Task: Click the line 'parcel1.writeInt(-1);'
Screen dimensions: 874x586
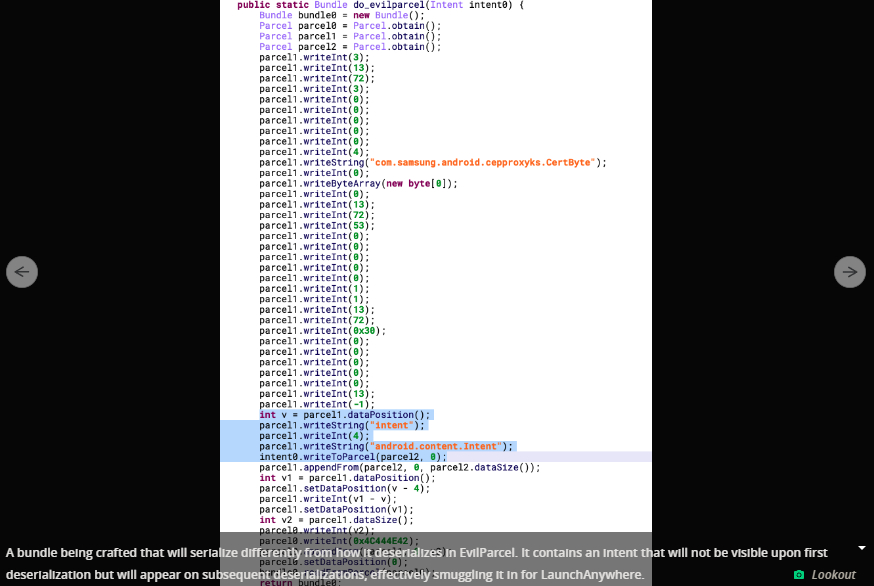Action: coord(317,404)
